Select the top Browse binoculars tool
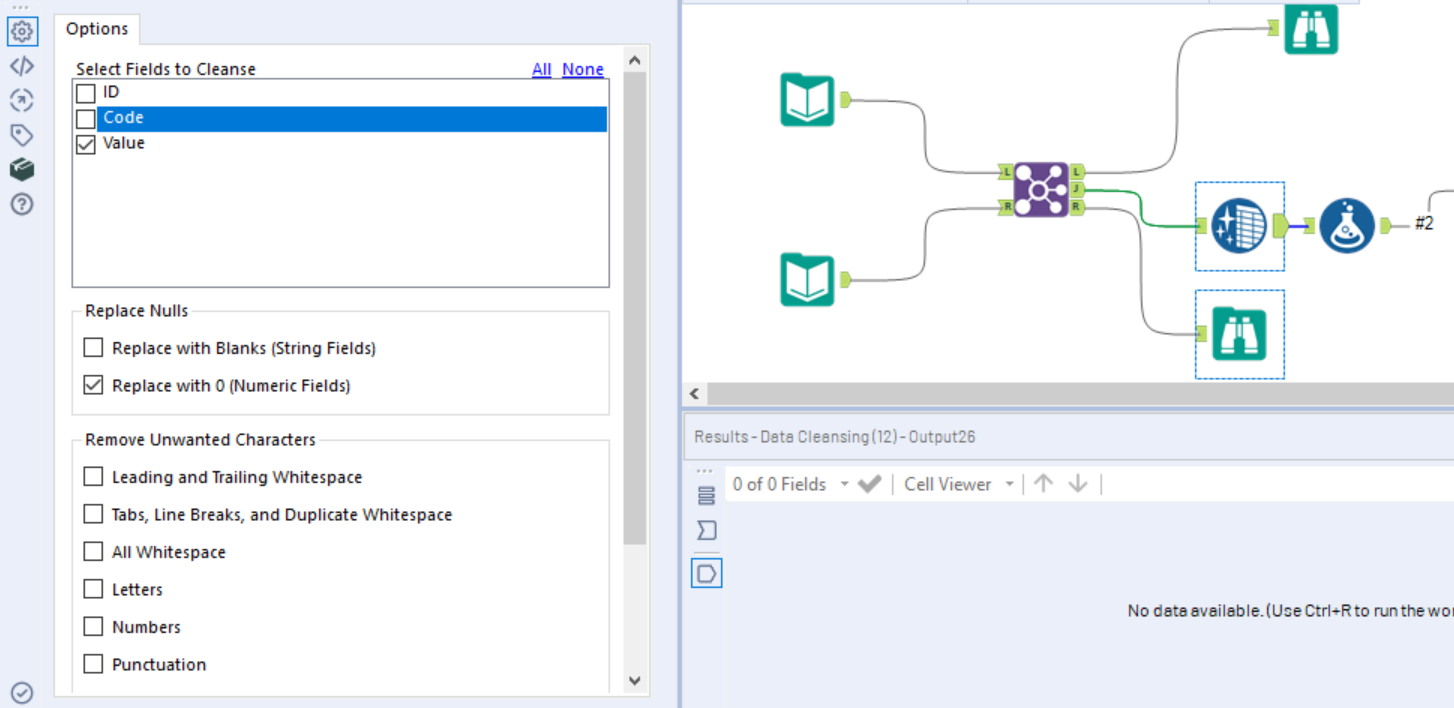This screenshot has height=708, width=1454. [1310, 29]
